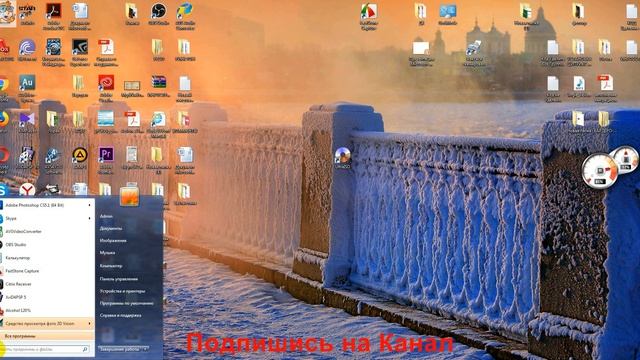
Task: Open Изображения in the Start menu
Action: (113, 240)
